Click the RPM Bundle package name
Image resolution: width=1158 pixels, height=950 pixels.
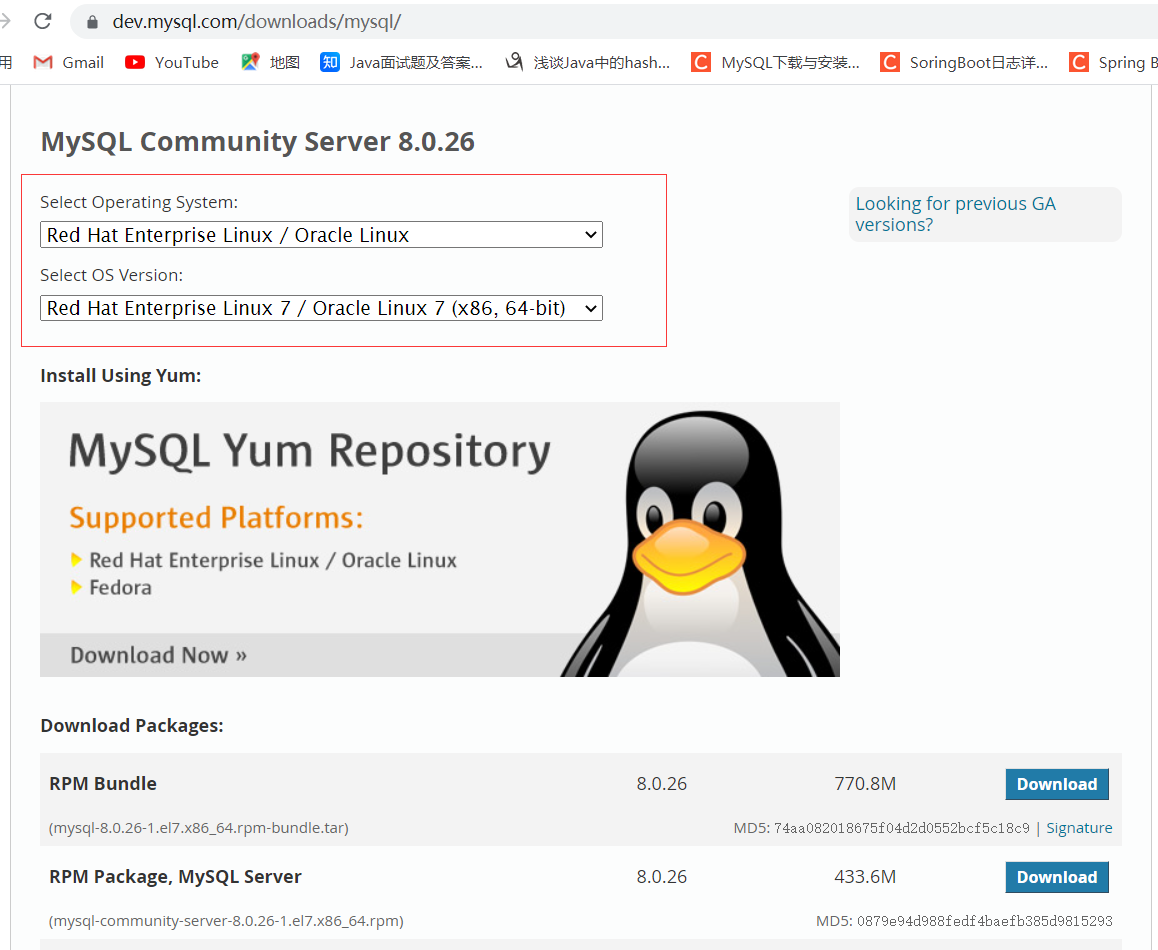point(103,784)
